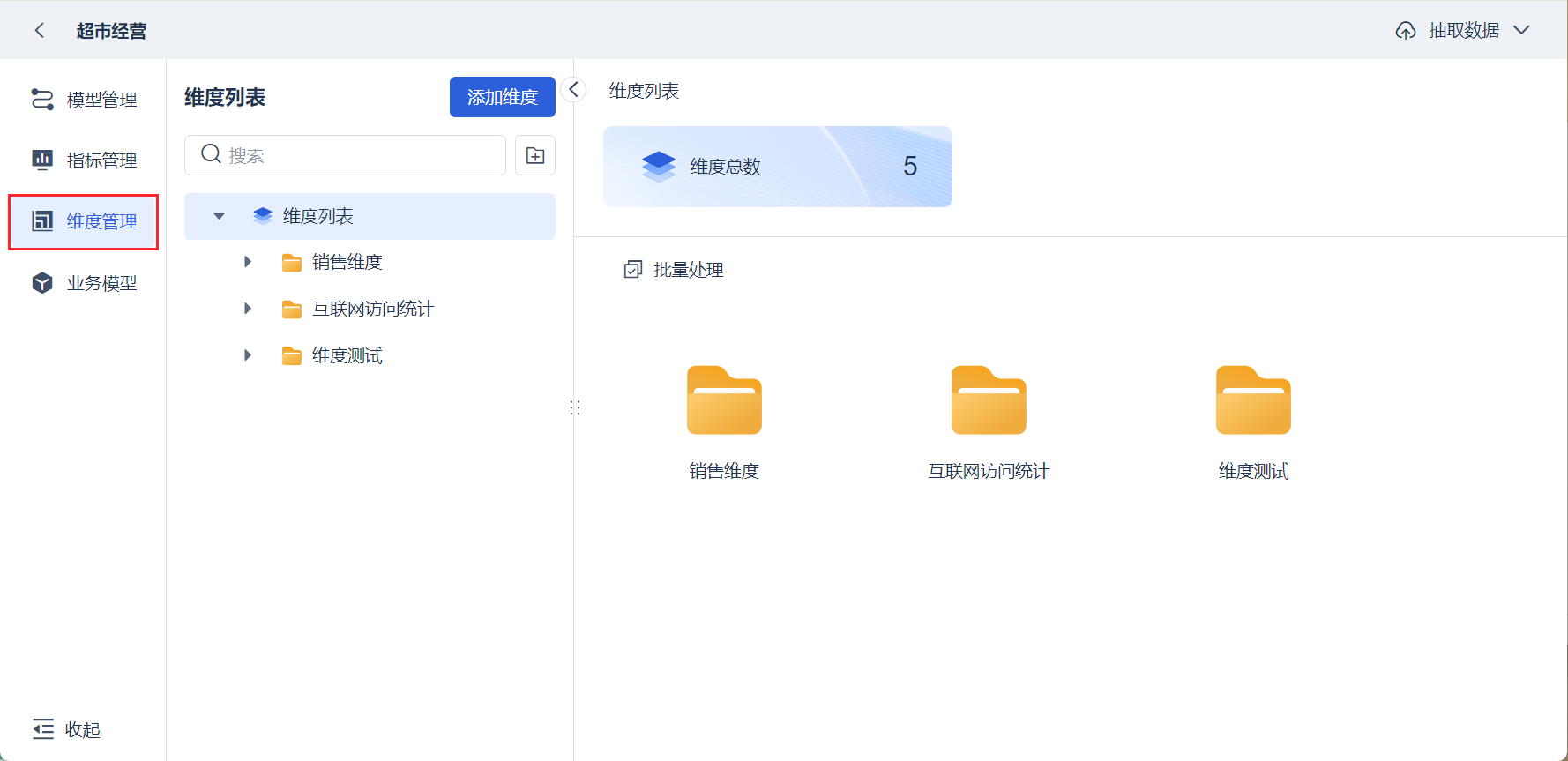Click the 添加维度 button
The image size is (1568, 761).
(x=503, y=97)
